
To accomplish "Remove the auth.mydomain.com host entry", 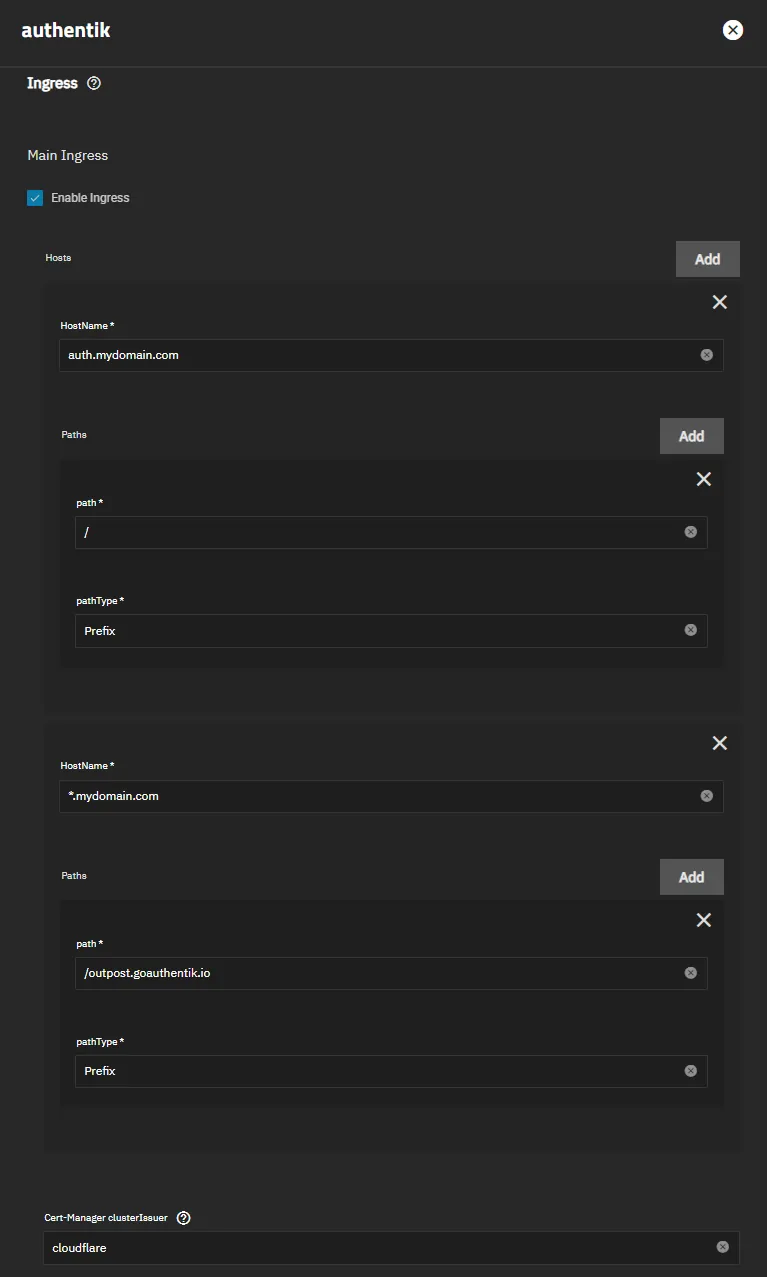I will 720,302.
